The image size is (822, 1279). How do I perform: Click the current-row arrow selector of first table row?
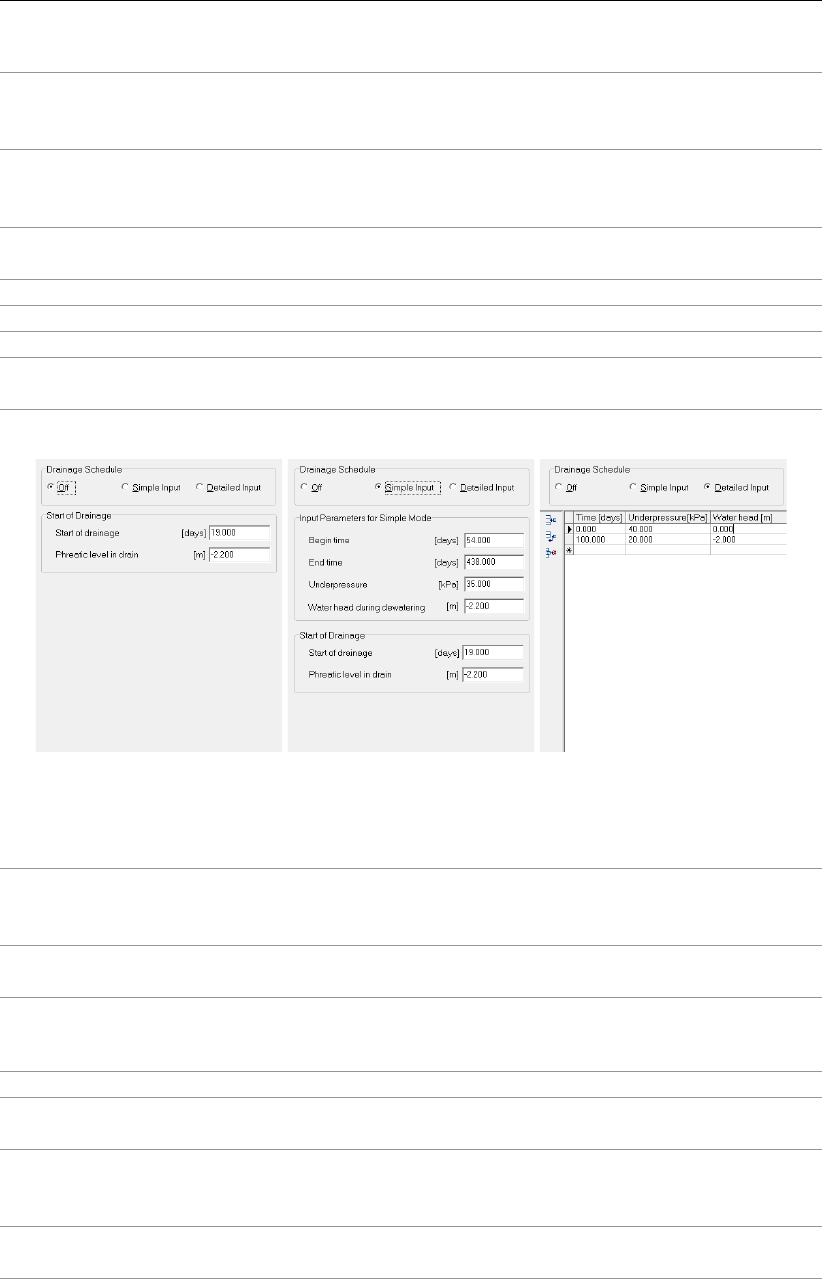coord(569,529)
